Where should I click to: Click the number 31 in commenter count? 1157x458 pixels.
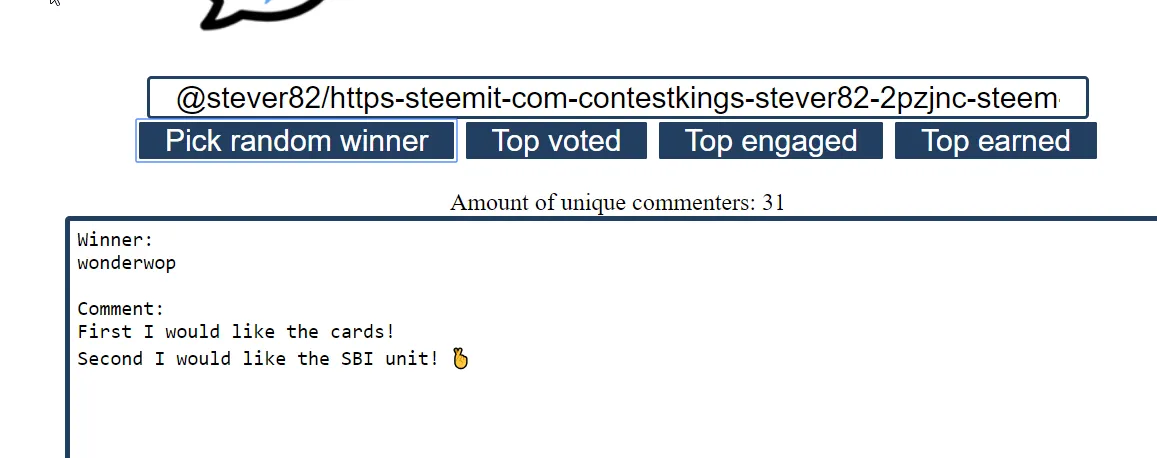773,202
